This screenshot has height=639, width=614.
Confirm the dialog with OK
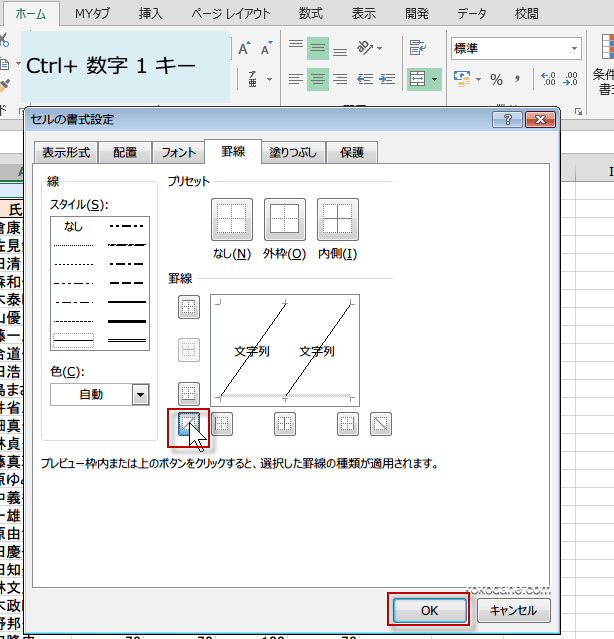tap(428, 610)
